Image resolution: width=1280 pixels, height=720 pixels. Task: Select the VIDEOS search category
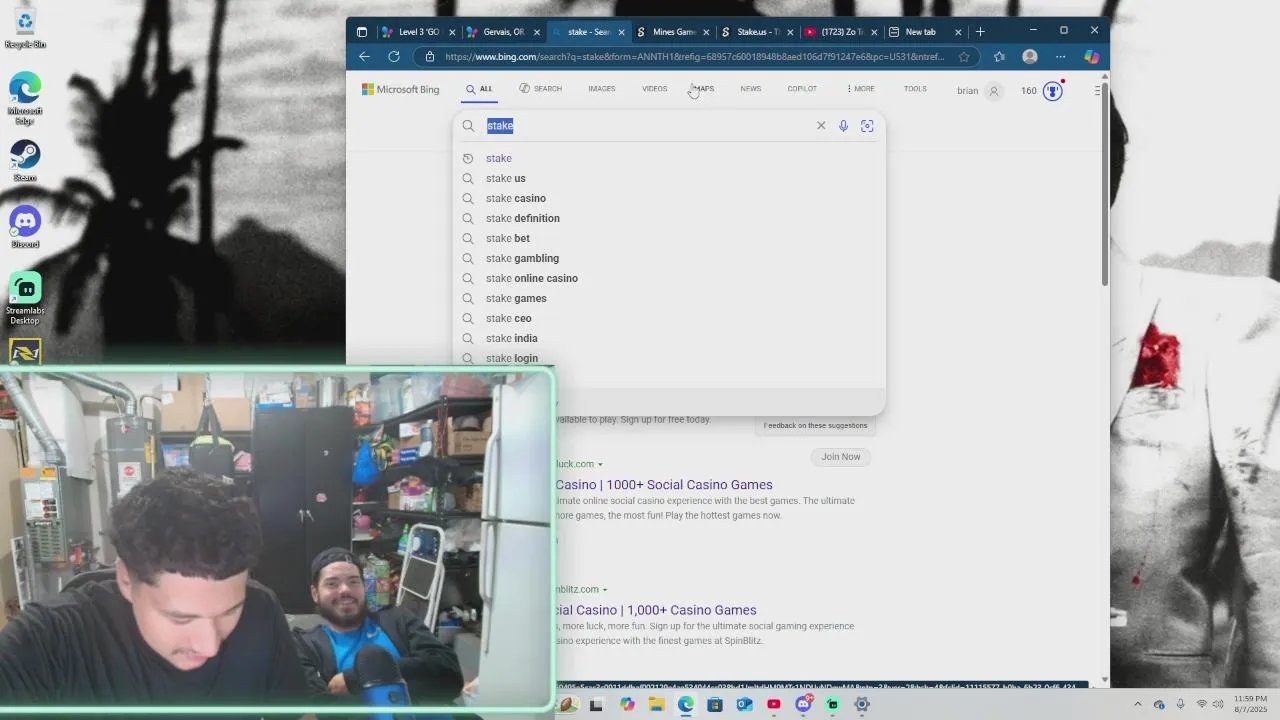(x=654, y=89)
